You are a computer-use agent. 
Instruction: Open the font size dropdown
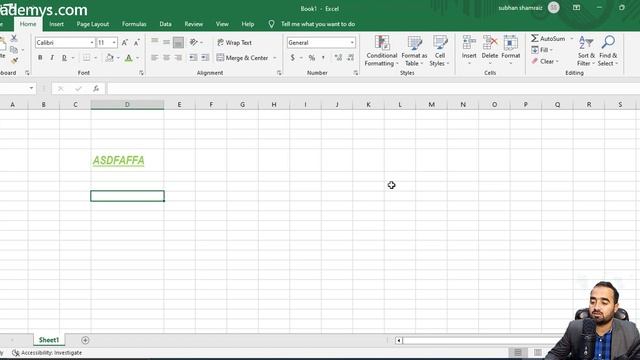[114, 42]
